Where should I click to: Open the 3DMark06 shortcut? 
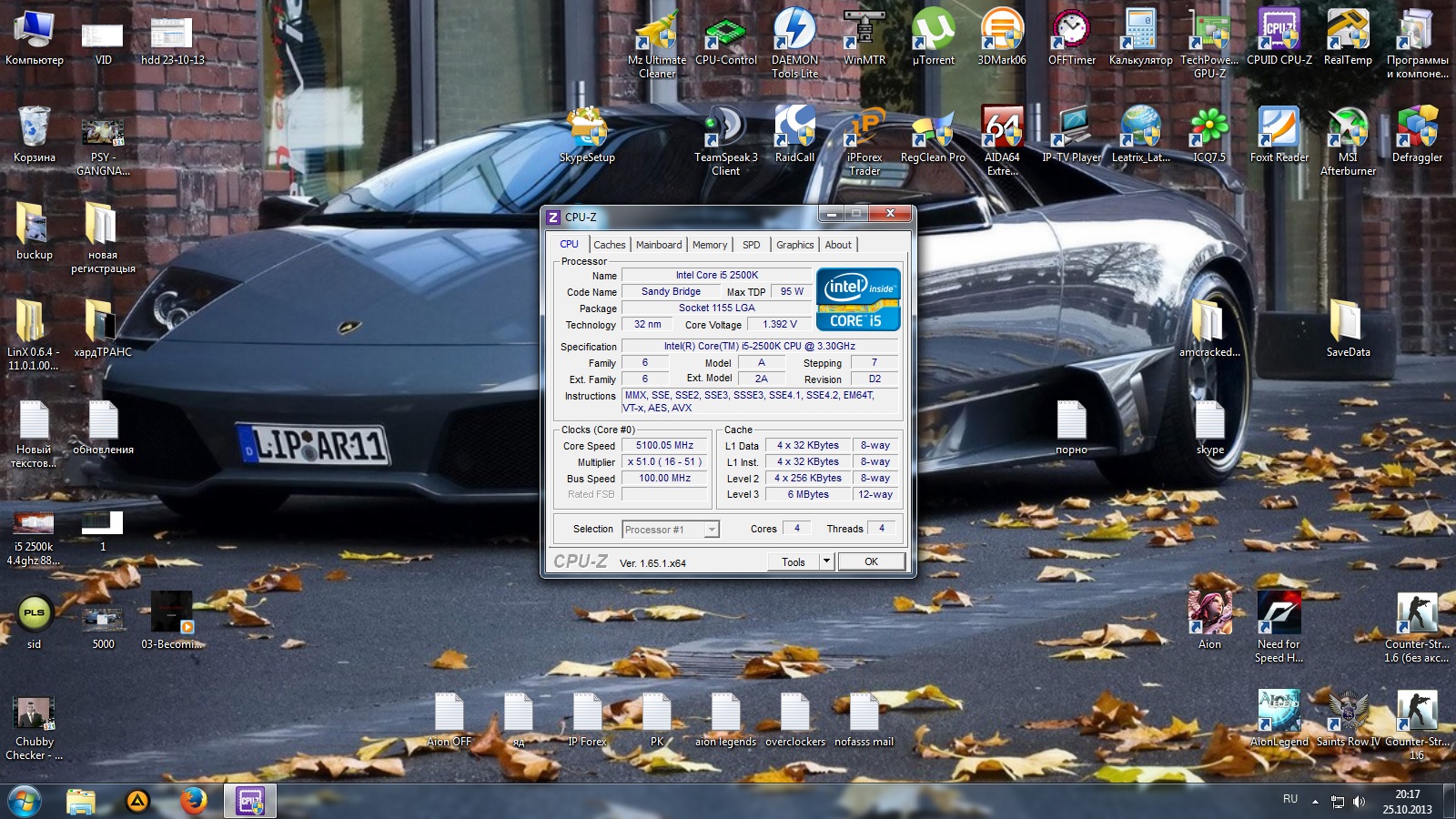[1002, 37]
